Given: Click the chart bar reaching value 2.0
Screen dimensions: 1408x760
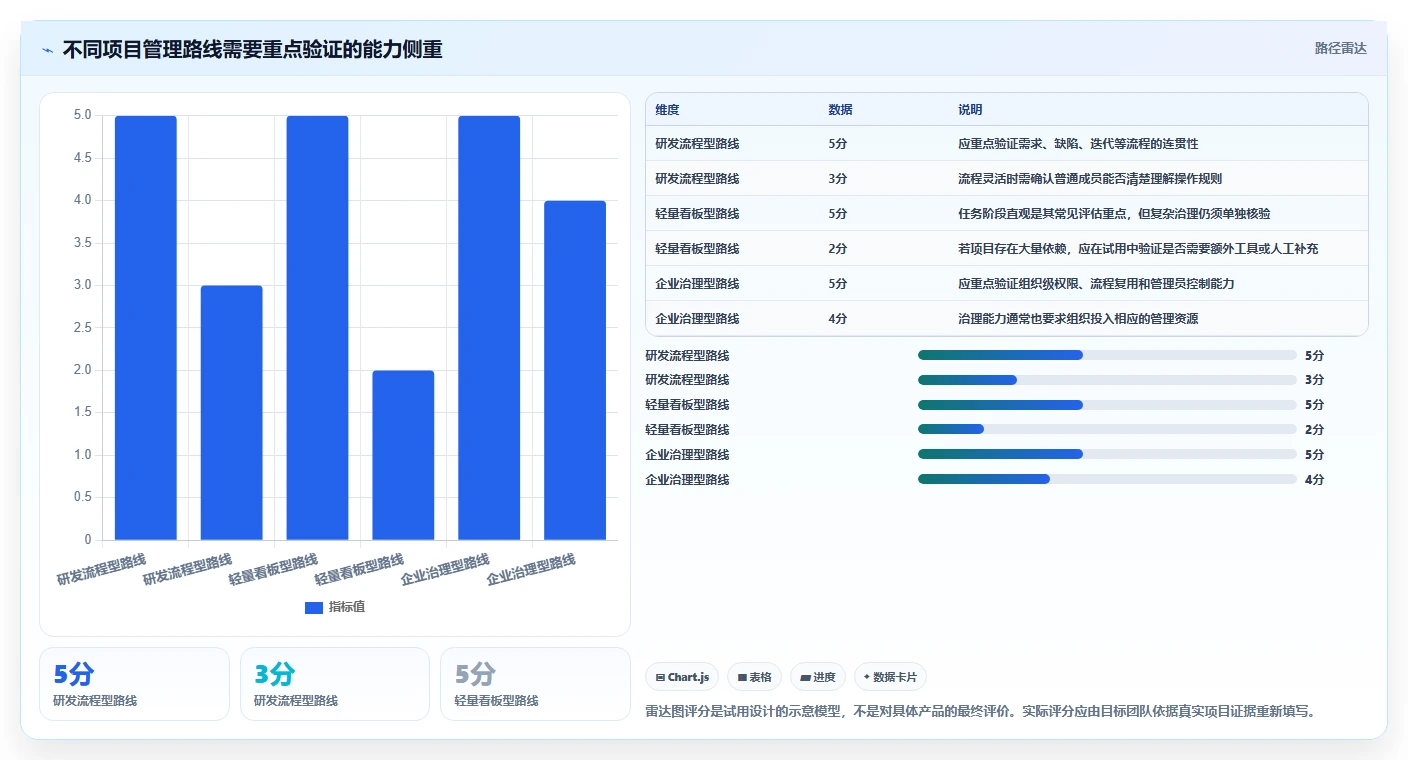Looking at the screenshot, I should [403, 455].
